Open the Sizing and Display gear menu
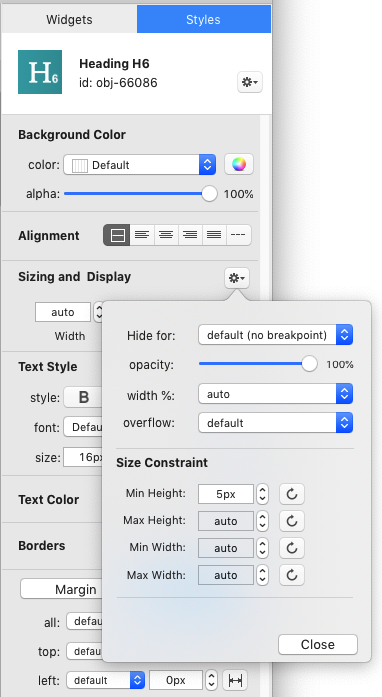382x697 pixels. point(237,278)
